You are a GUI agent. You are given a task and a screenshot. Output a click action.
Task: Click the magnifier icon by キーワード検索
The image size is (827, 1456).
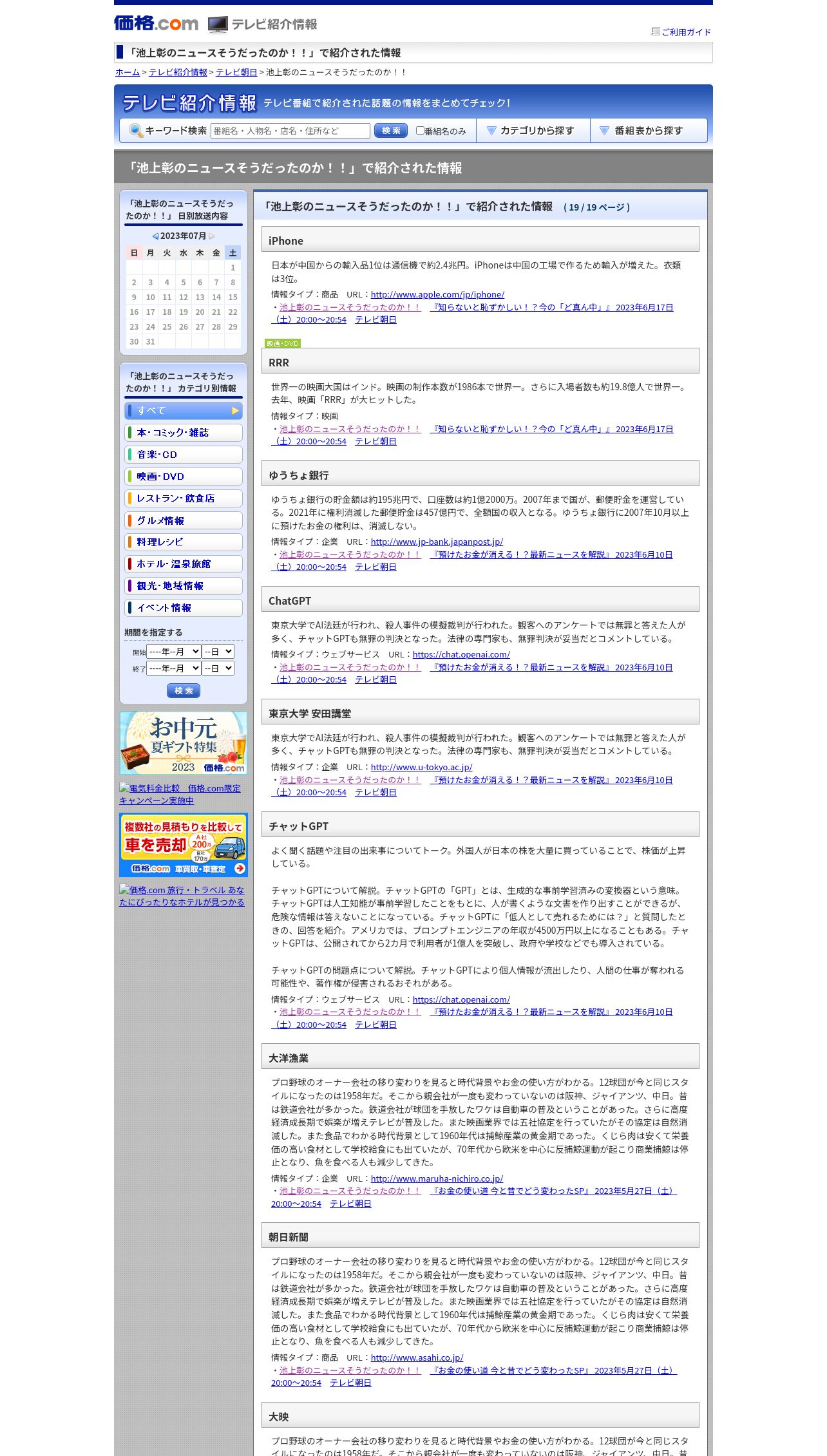(136, 131)
